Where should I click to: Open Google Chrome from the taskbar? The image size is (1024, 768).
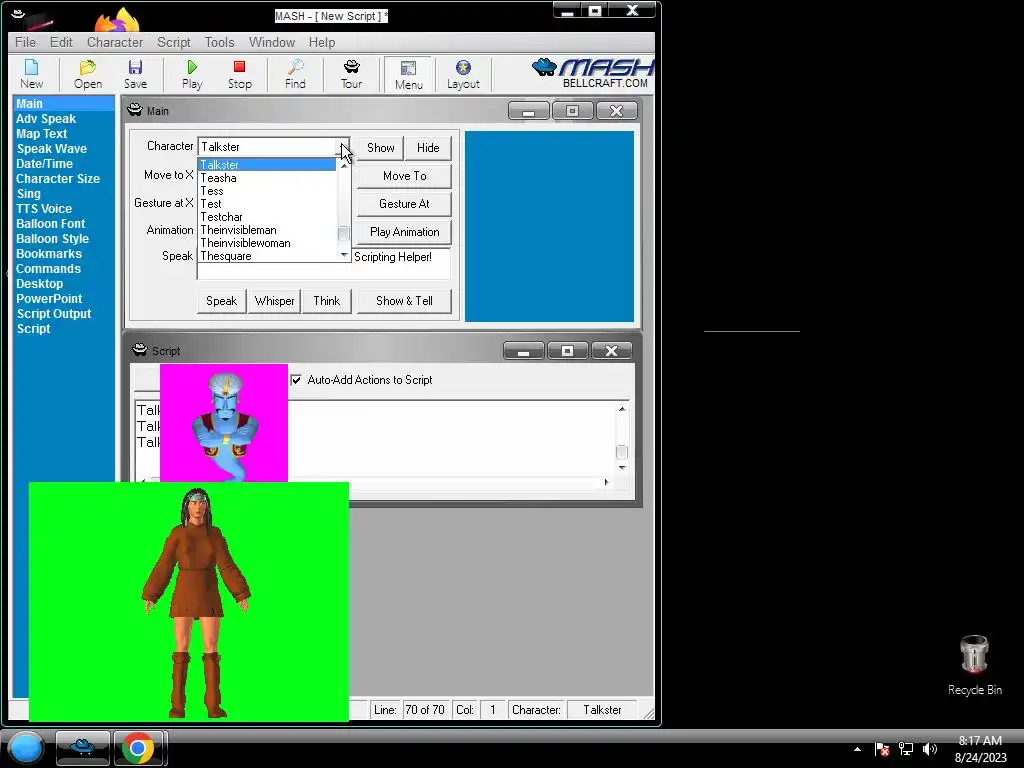138,747
